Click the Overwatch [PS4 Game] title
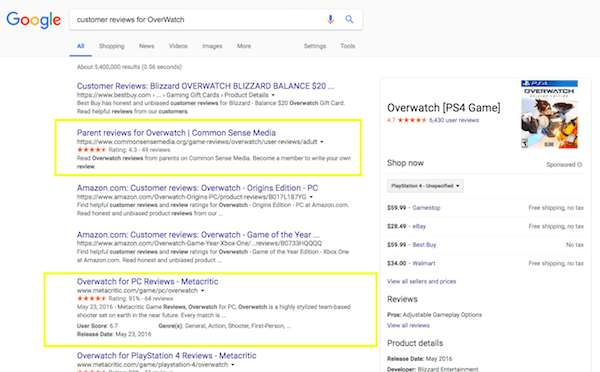The image size is (600, 372). click(x=443, y=108)
